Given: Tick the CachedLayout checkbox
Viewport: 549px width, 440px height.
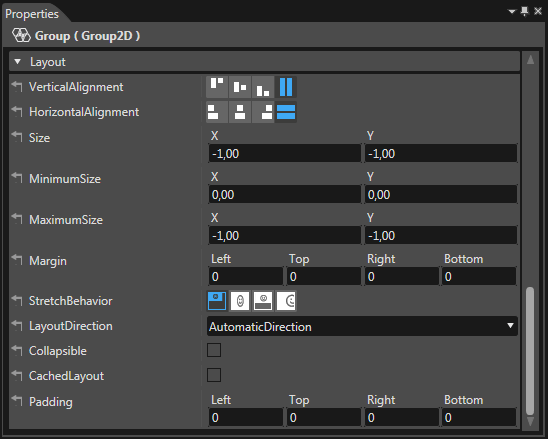Looking at the screenshot, I should click(214, 375).
